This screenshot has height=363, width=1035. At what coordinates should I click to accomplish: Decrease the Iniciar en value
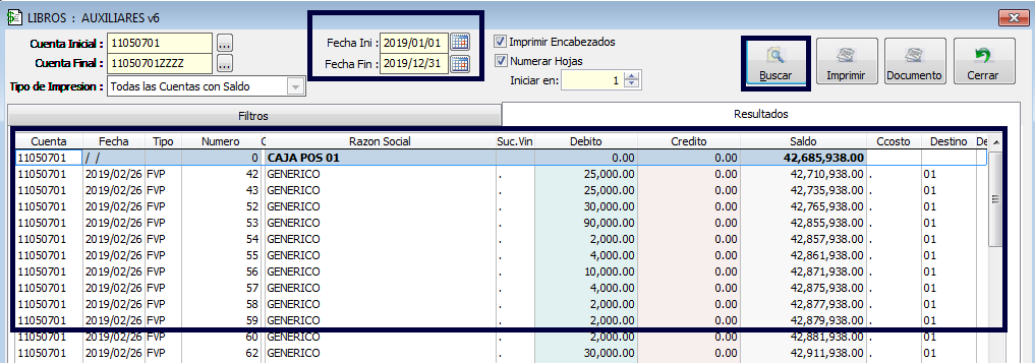632,85
